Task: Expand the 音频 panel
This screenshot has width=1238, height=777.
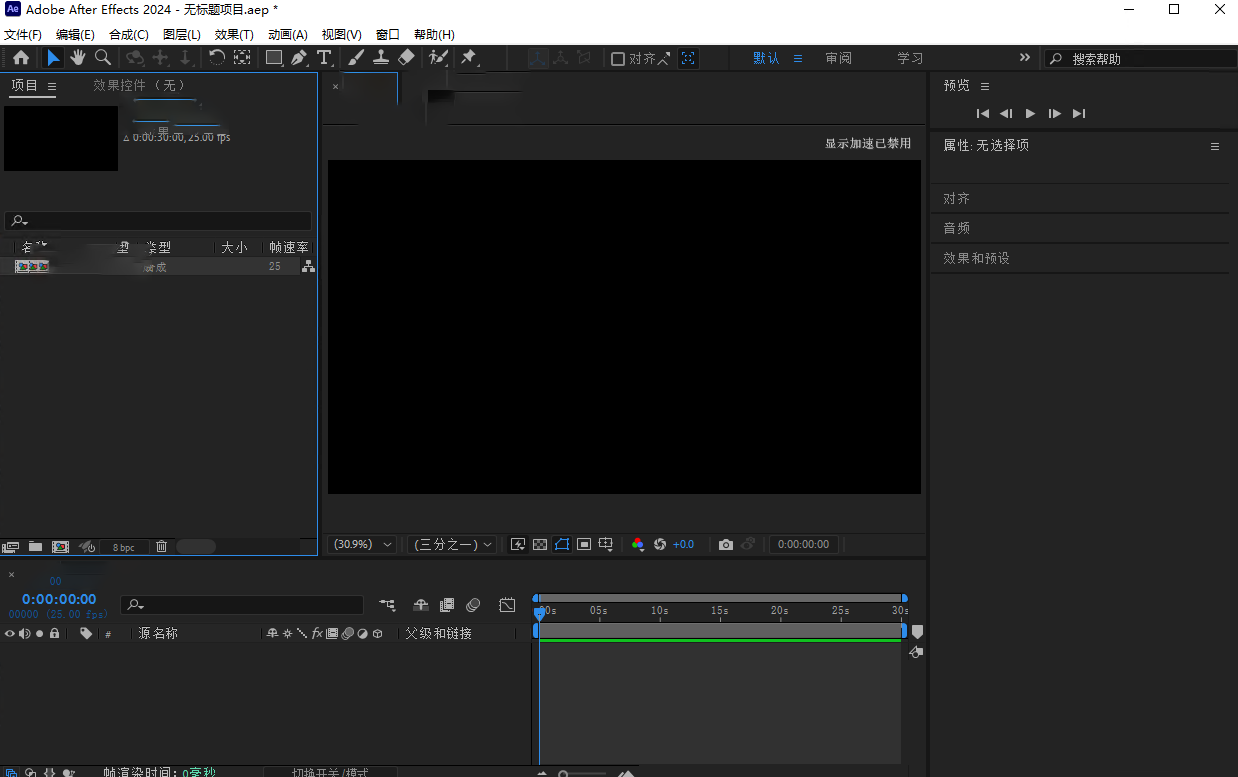Action: [957, 228]
